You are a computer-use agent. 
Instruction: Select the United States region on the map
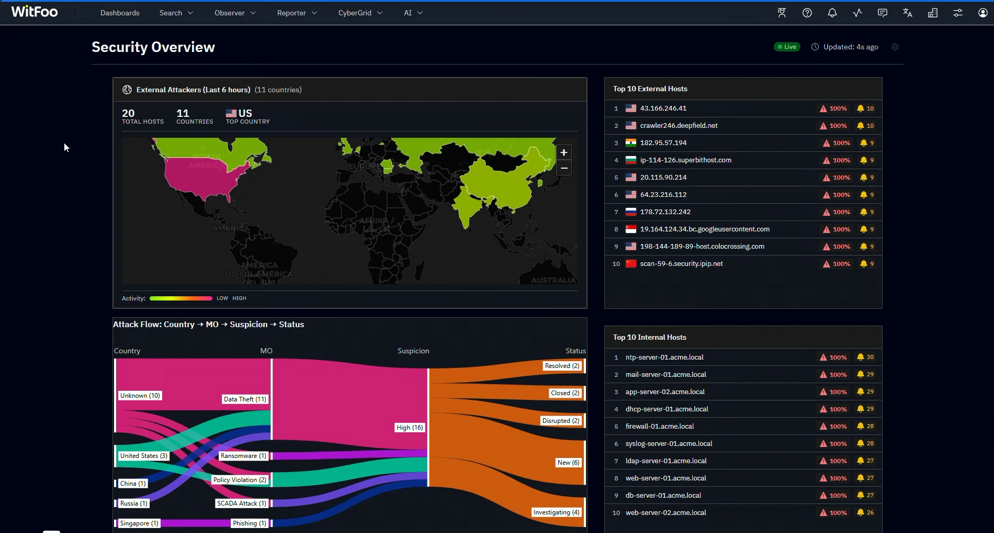pos(203,177)
